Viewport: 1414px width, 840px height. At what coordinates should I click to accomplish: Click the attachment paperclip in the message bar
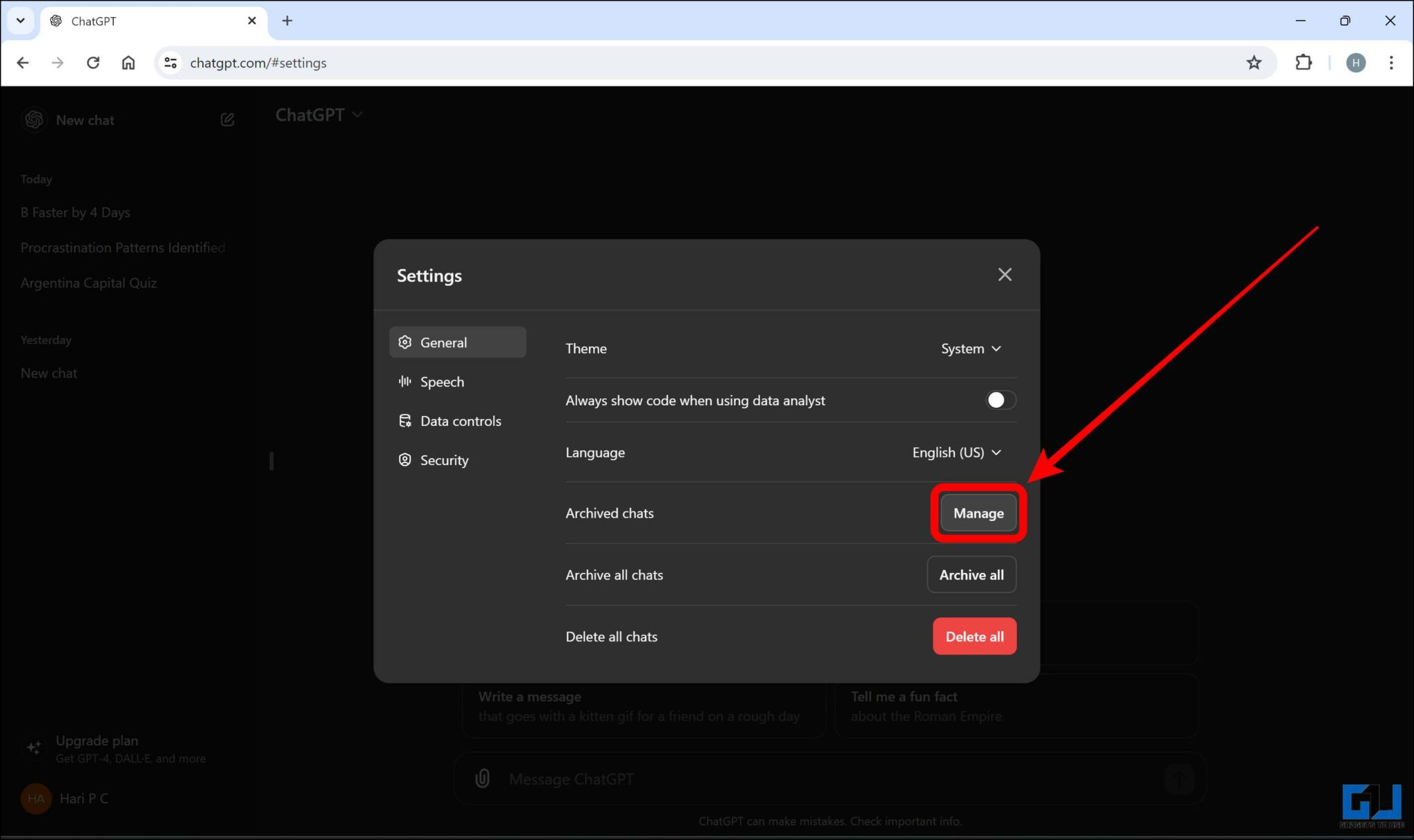tap(482, 779)
